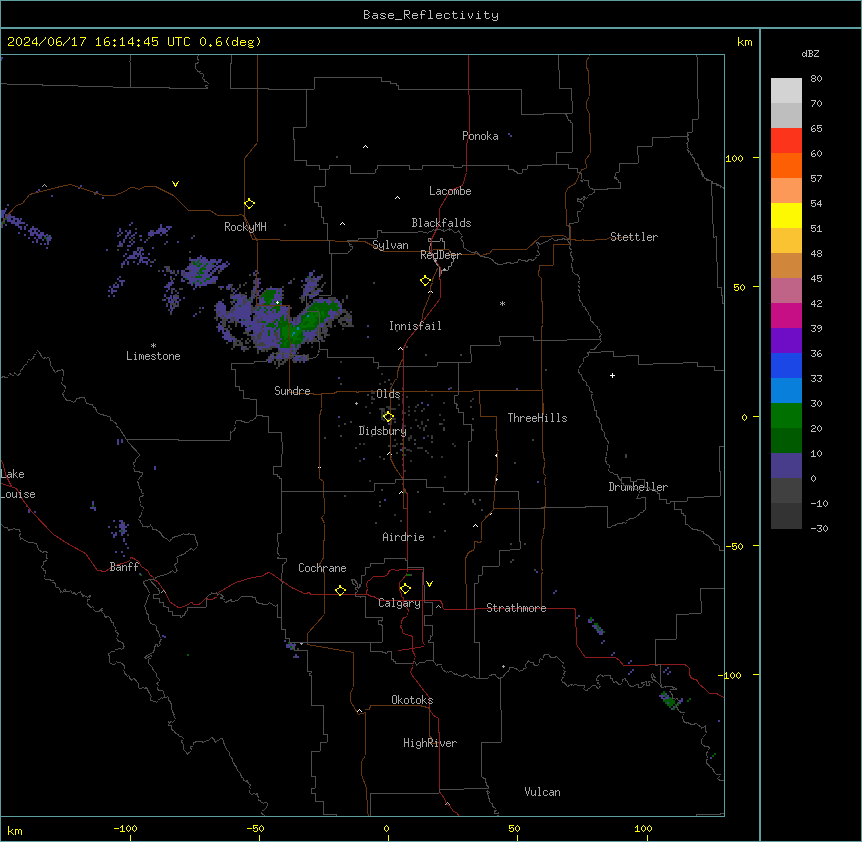Click the 54 dBZ yellow legend swatch
This screenshot has height=842, width=862.
786,215
